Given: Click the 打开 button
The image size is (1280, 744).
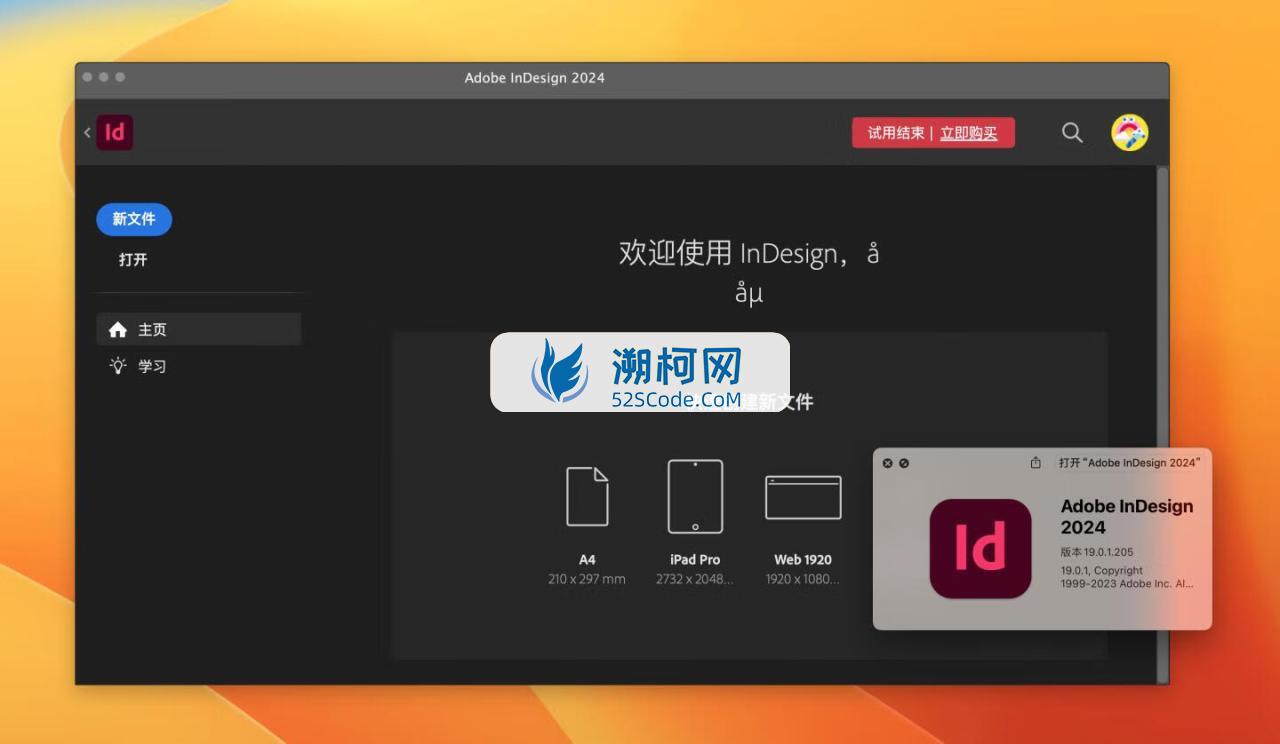Looking at the screenshot, I should pos(133,259).
